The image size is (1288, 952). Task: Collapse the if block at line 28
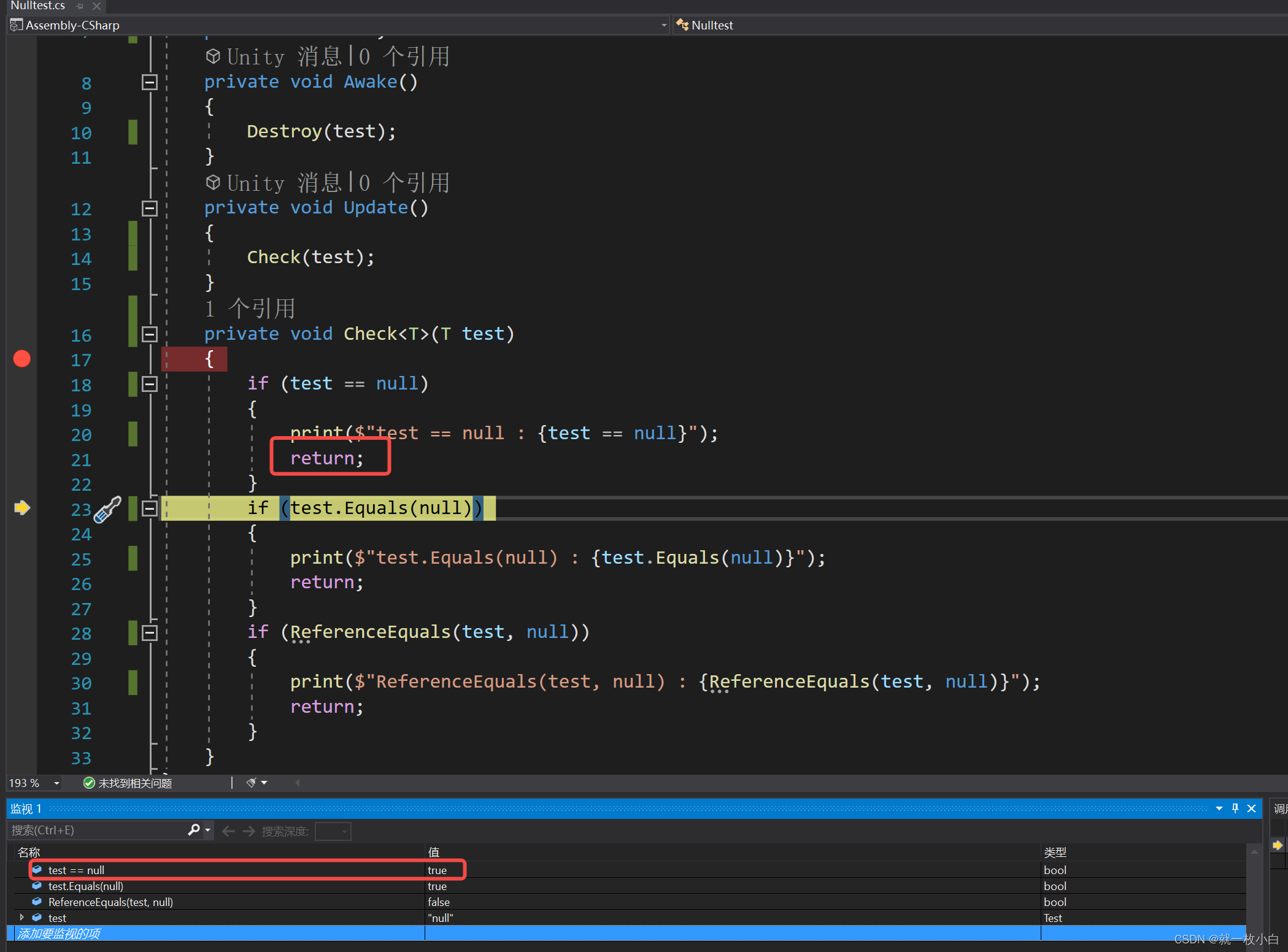(x=150, y=633)
